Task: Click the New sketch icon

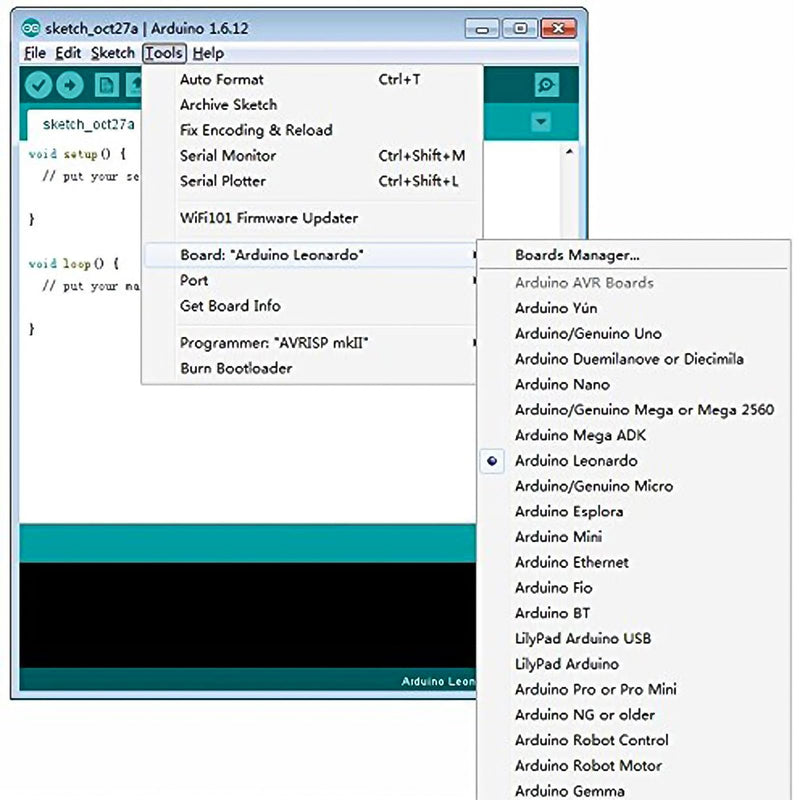Action: tap(105, 85)
